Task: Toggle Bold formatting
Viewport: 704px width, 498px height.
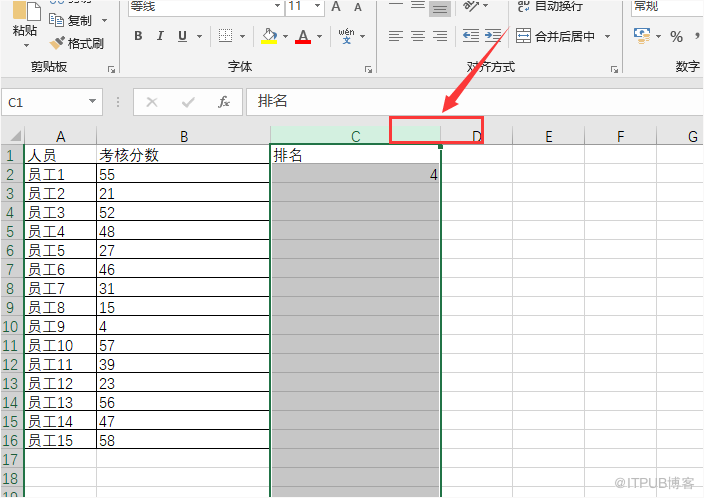Action: click(x=138, y=36)
